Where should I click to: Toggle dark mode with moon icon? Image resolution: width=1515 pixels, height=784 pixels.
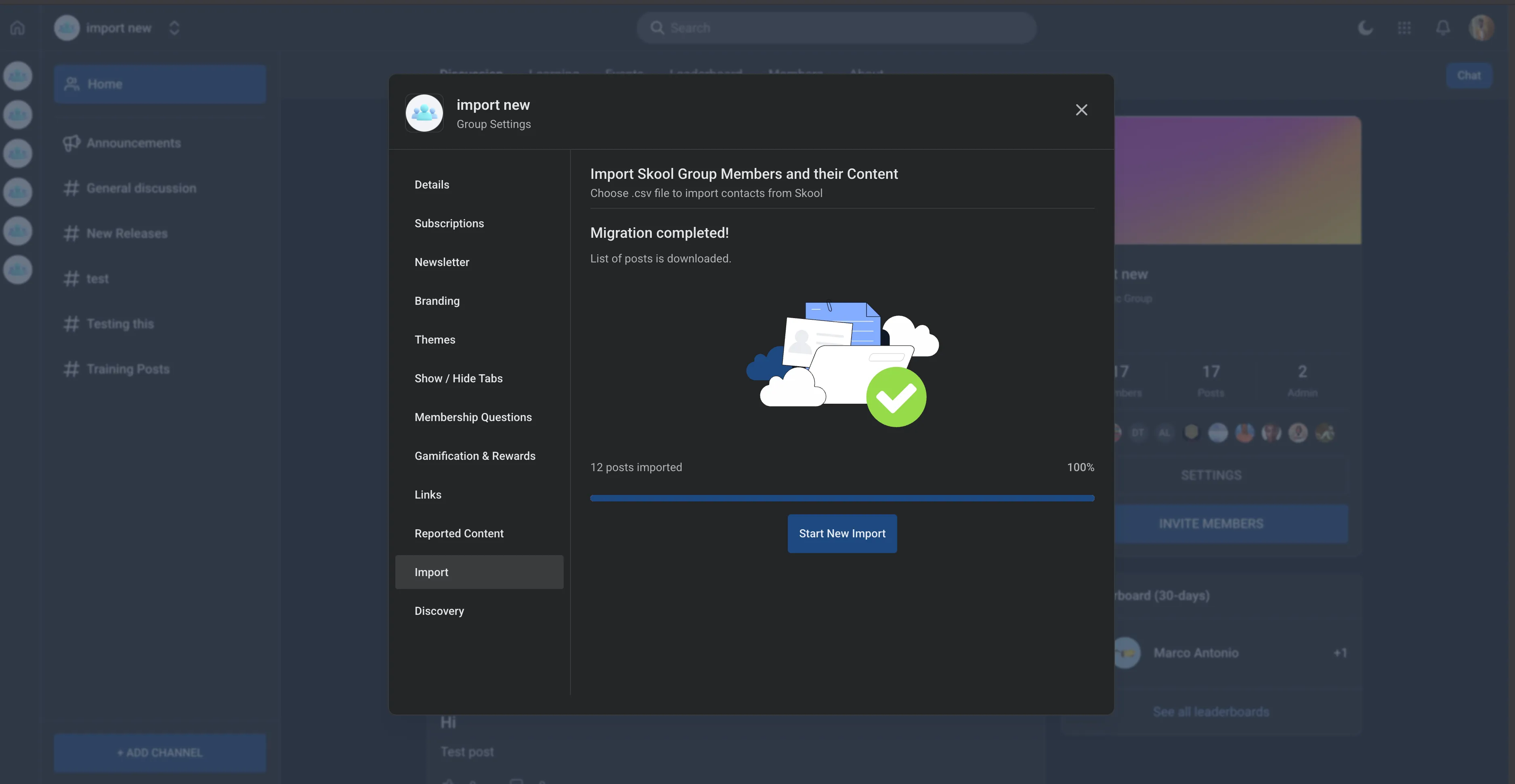[x=1365, y=27]
